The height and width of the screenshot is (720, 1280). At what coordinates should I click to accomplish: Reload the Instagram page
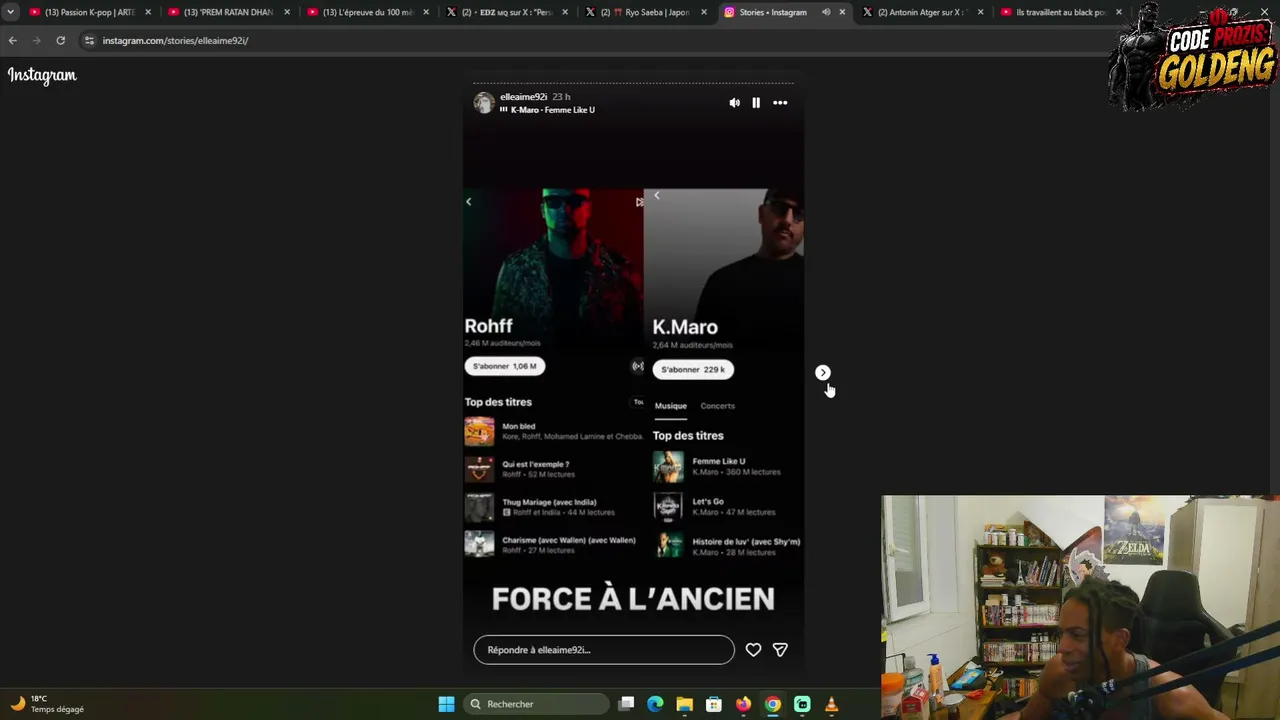pyautogui.click(x=60, y=40)
